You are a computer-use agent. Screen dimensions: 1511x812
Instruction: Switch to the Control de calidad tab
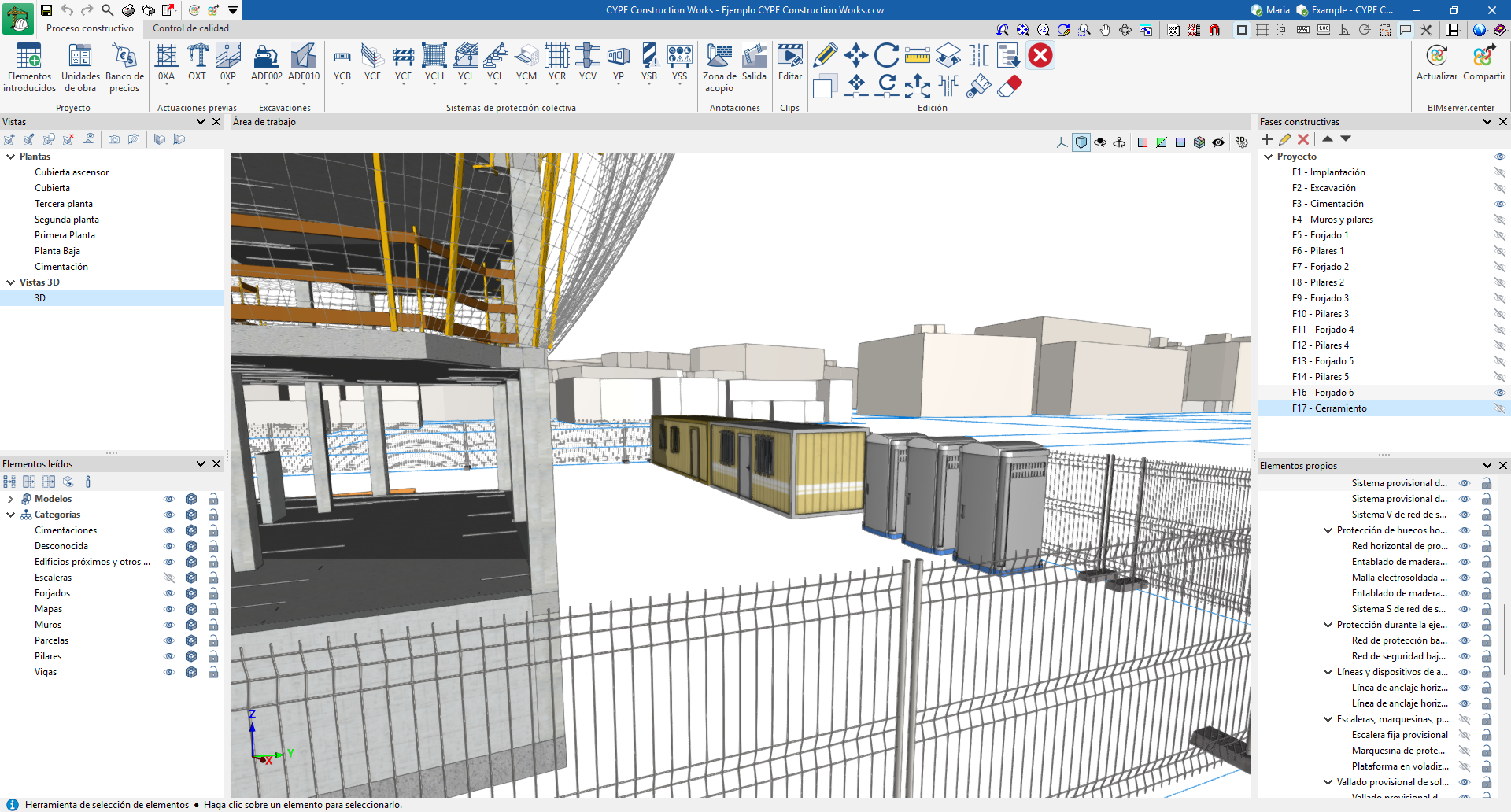point(190,28)
